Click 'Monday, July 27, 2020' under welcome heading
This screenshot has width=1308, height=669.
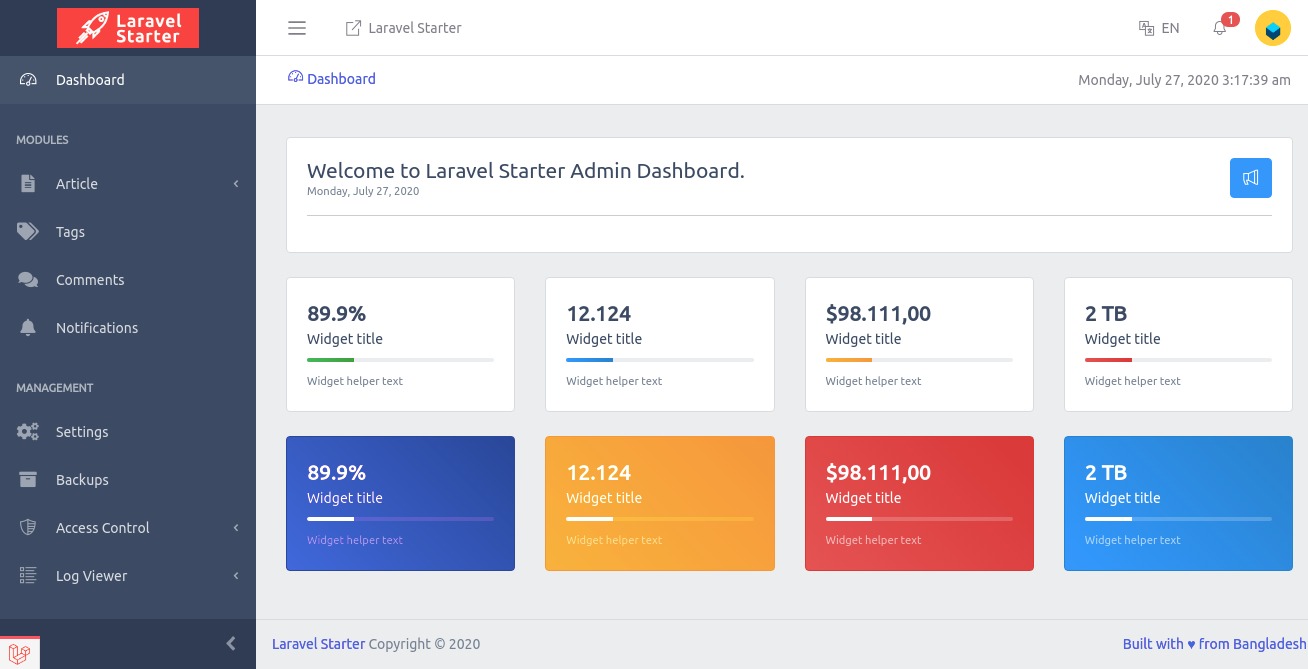363,191
